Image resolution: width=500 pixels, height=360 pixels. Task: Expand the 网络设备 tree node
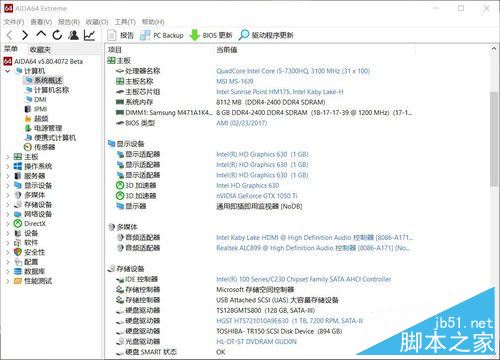8,214
